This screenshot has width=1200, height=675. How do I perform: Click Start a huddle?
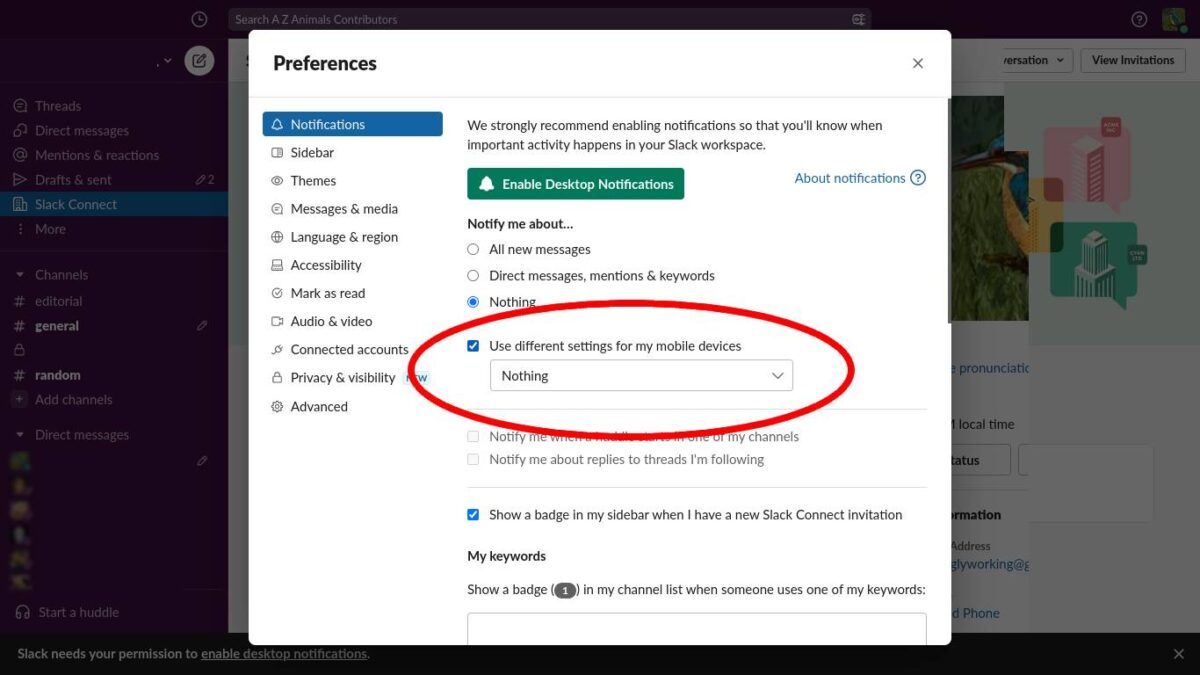point(79,612)
